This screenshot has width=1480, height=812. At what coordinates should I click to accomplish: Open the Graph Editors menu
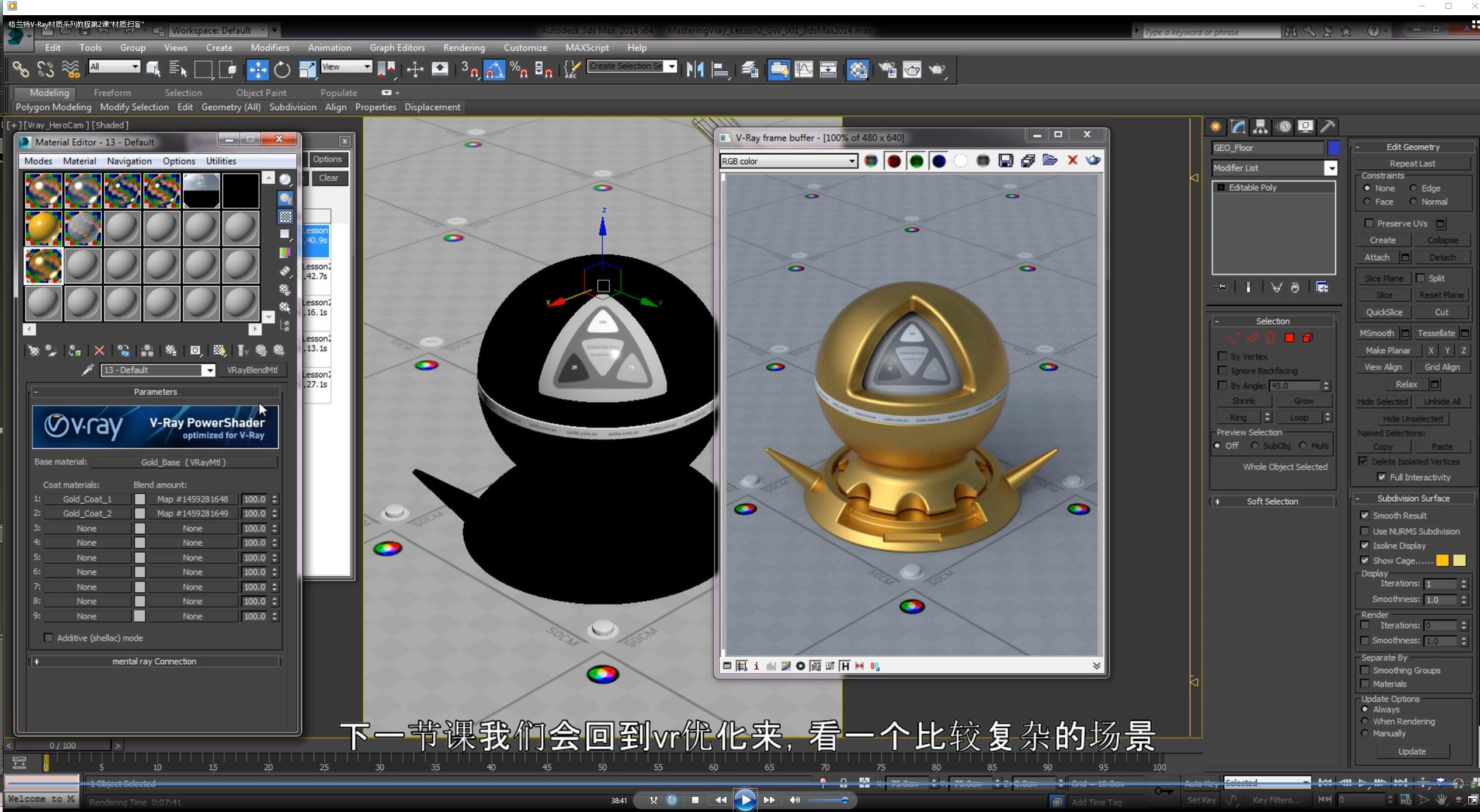397,48
